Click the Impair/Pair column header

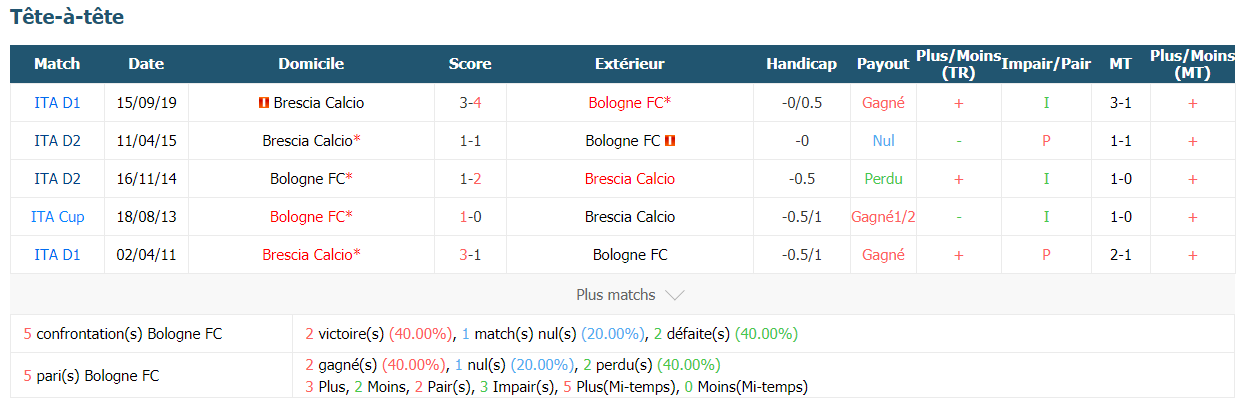point(1046,64)
